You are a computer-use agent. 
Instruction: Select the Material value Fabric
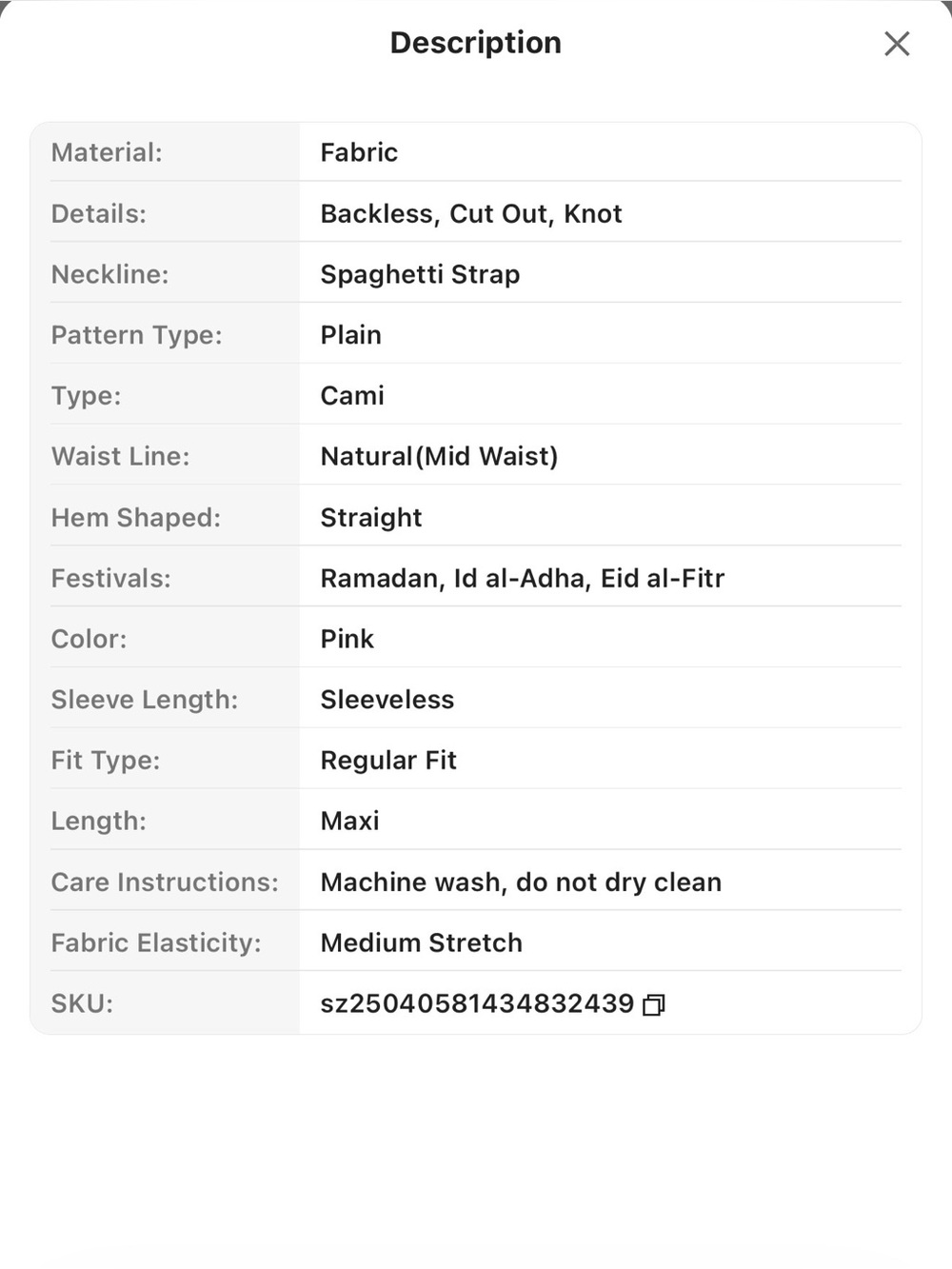click(359, 152)
